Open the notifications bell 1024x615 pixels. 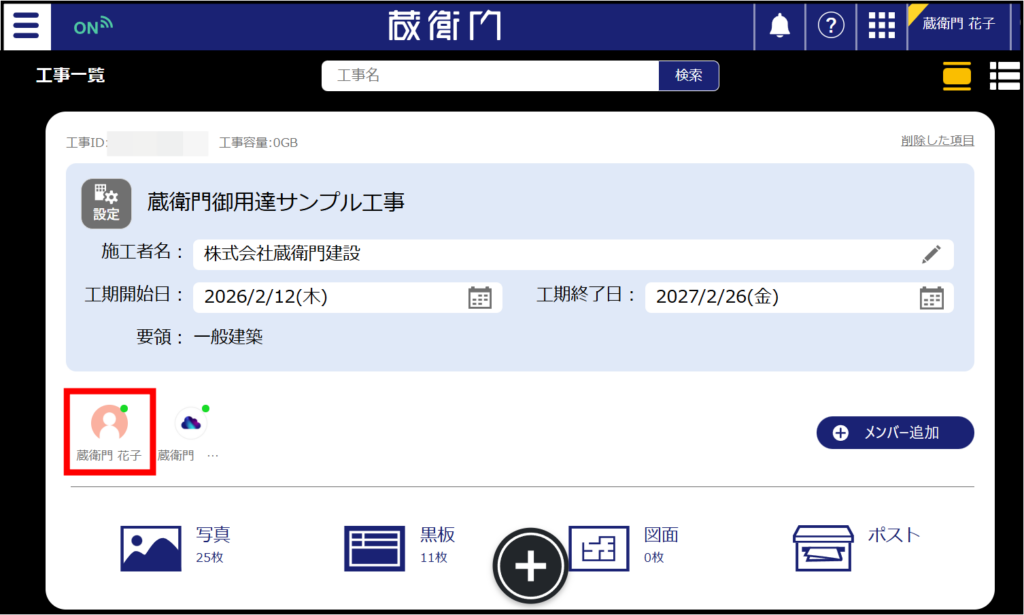pyautogui.click(x=779, y=26)
